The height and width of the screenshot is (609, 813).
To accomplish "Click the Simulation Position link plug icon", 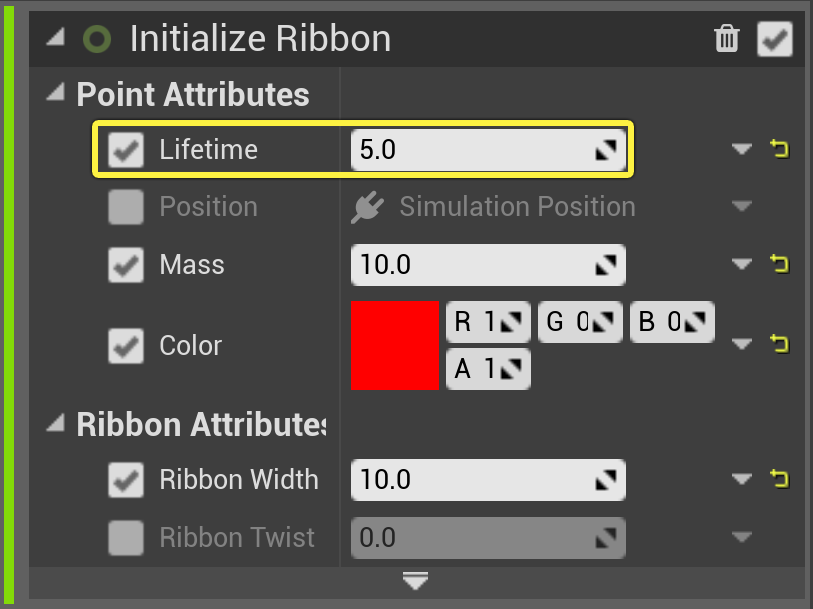I will click(x=368, y=207).
